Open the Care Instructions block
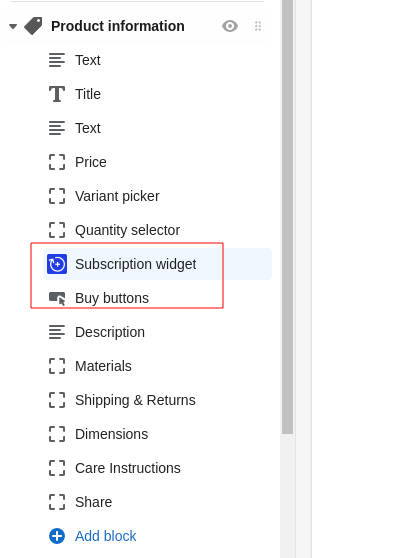 [157, 468]
